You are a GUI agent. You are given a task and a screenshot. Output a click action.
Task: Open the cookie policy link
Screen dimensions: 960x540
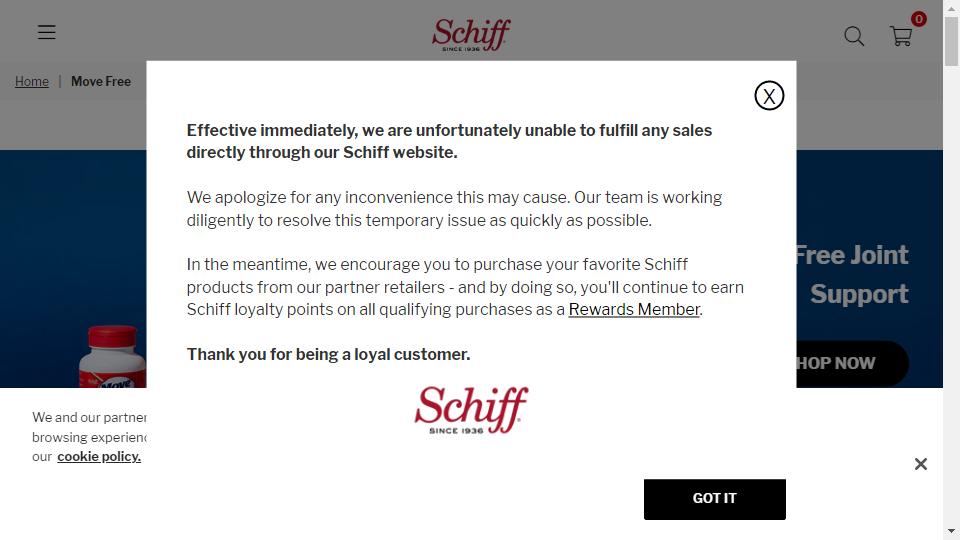tap(99, 457)
